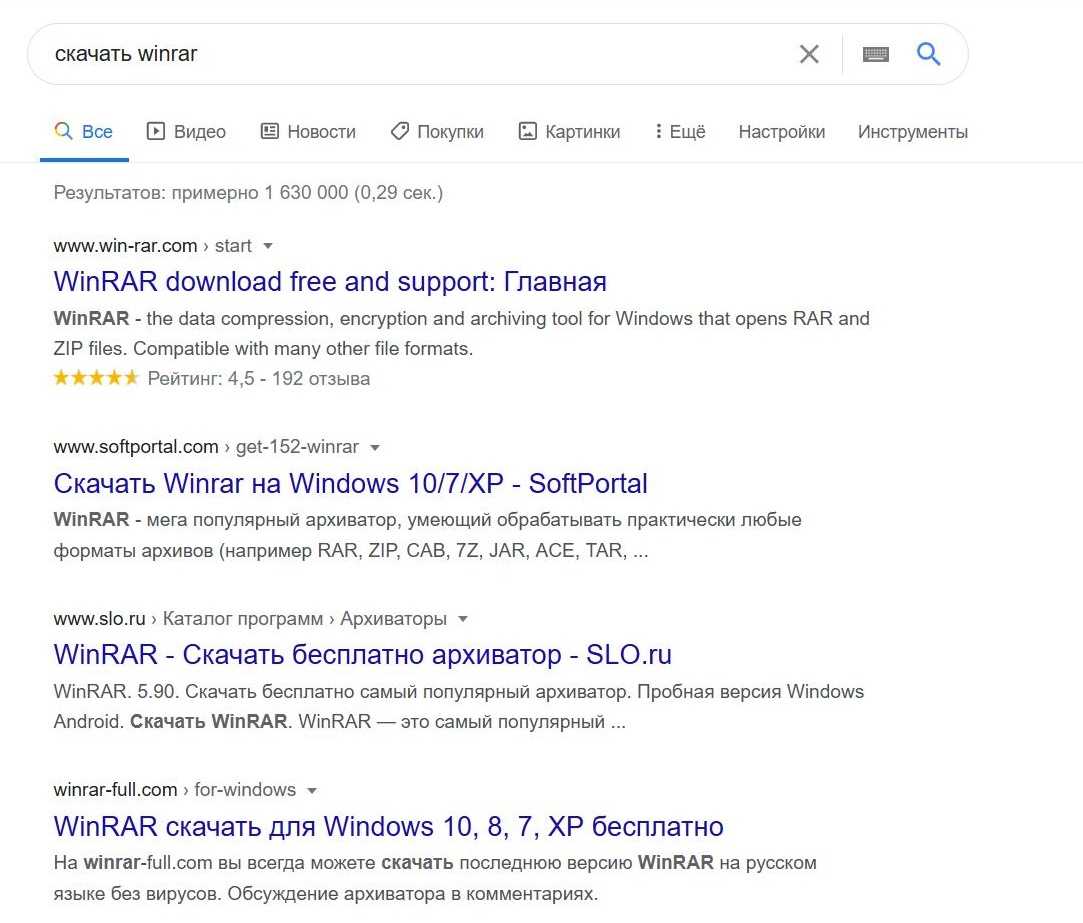This screenshot has height=923, width=1083.
Task: Click into the search box text field
Action: [400, 54]
